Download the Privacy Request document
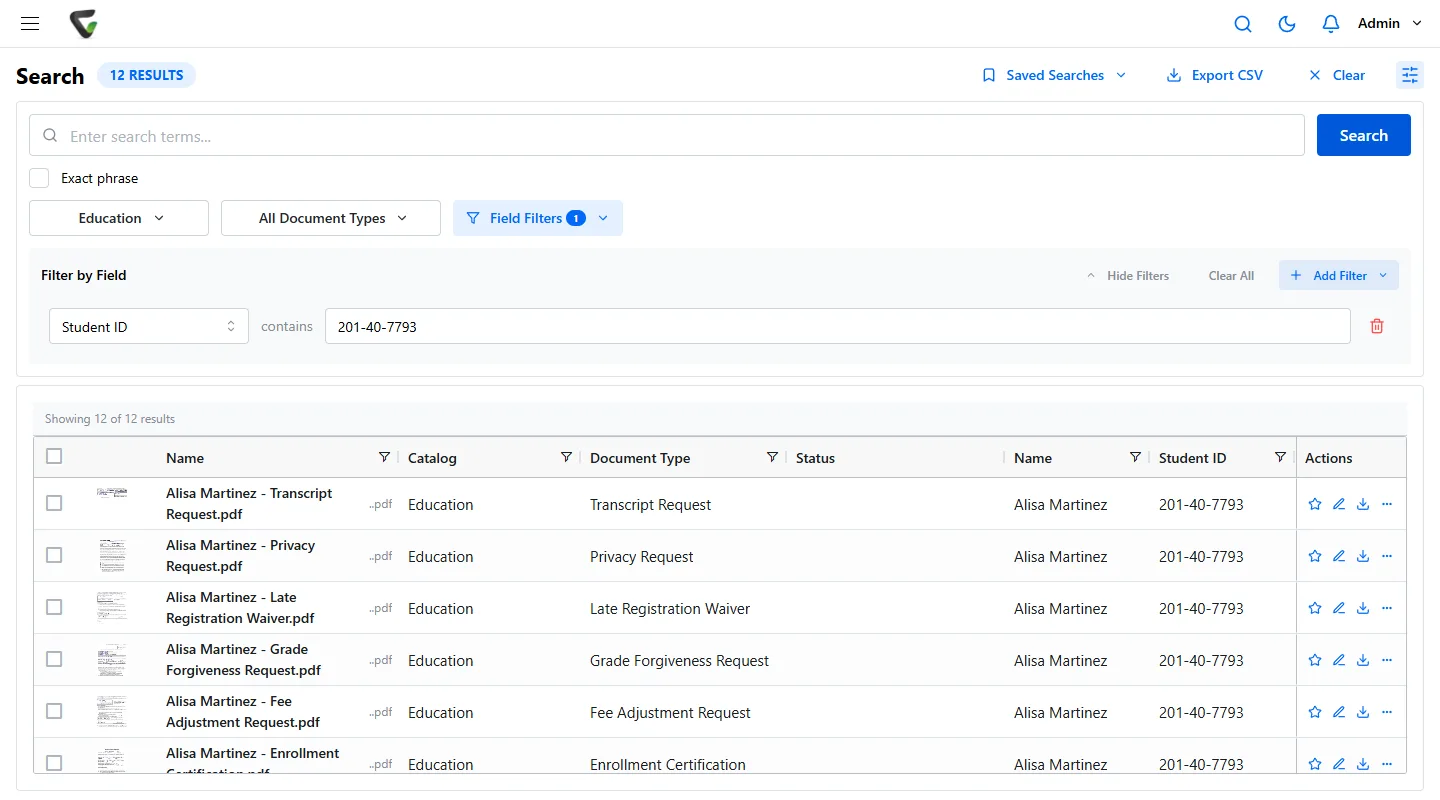The height and width of the screenshot is (800, 1440). point(1363,556)
